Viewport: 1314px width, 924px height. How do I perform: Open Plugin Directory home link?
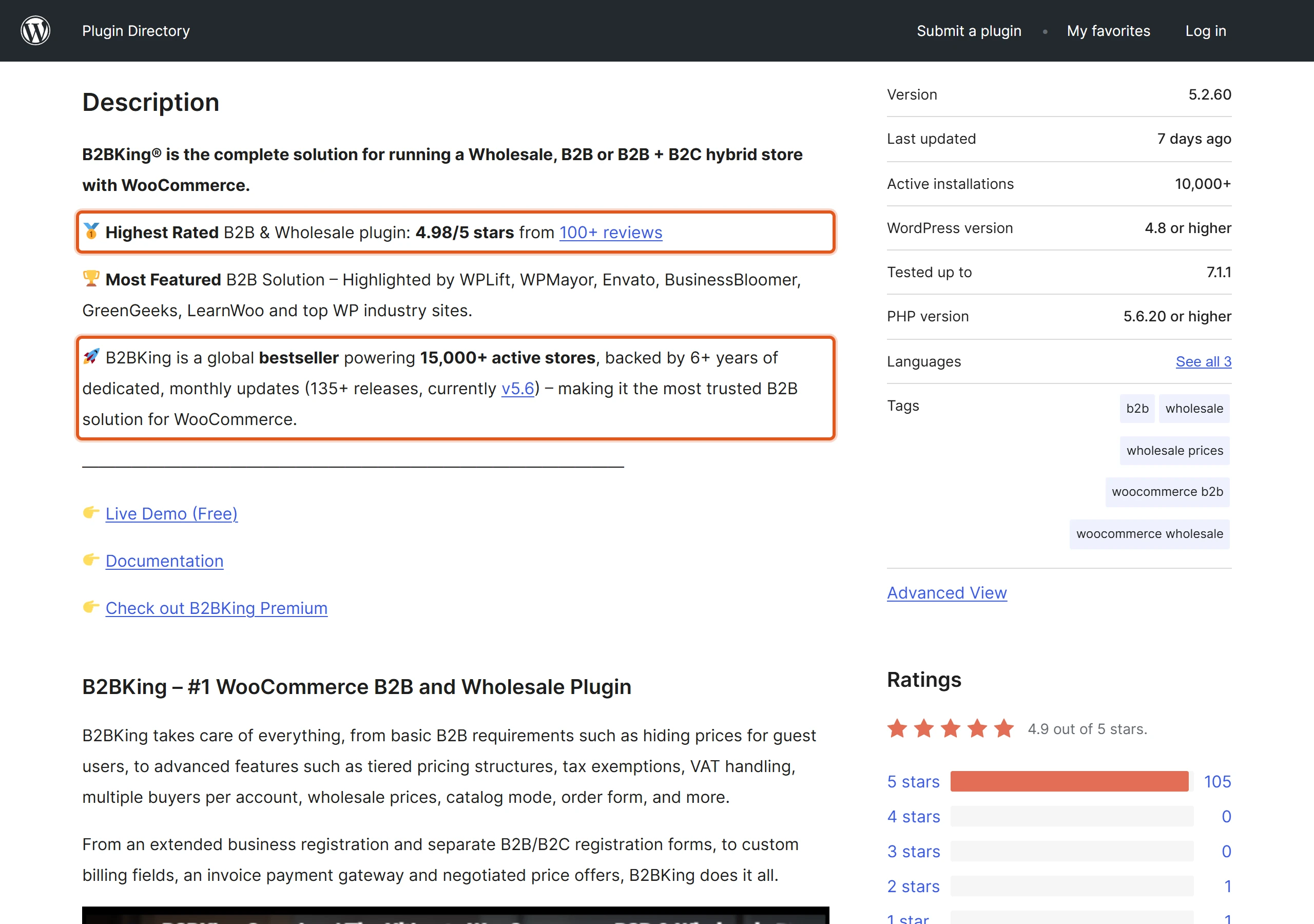(136, 31)
